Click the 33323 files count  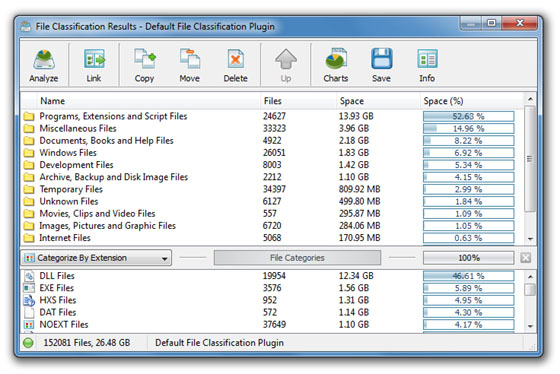coord(274,129)
